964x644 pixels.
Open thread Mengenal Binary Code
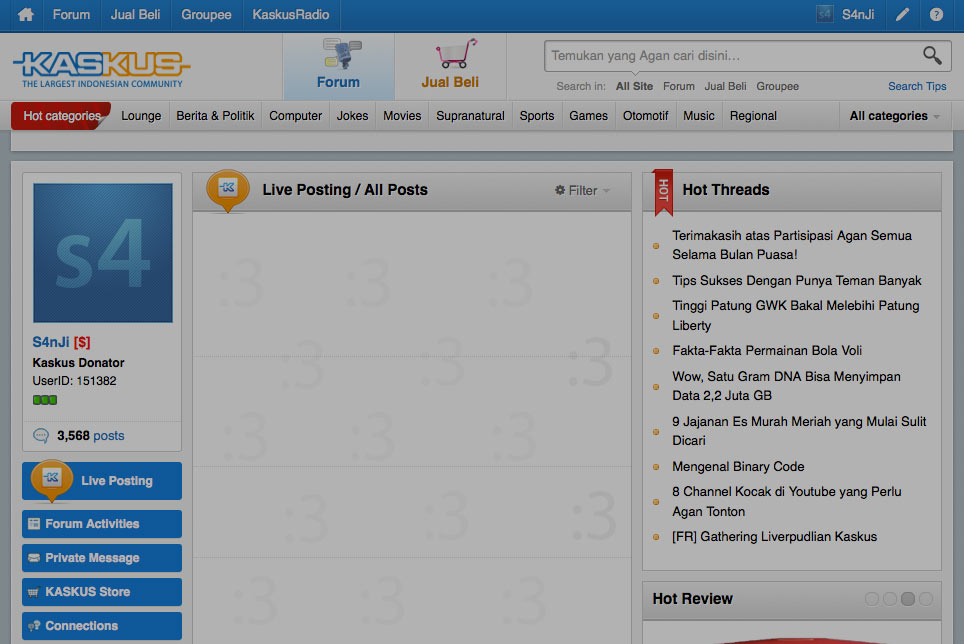click(738, 467)
